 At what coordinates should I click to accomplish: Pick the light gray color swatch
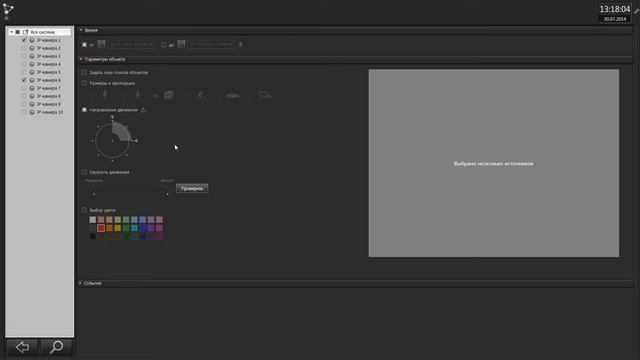click(x=93, y=220)
